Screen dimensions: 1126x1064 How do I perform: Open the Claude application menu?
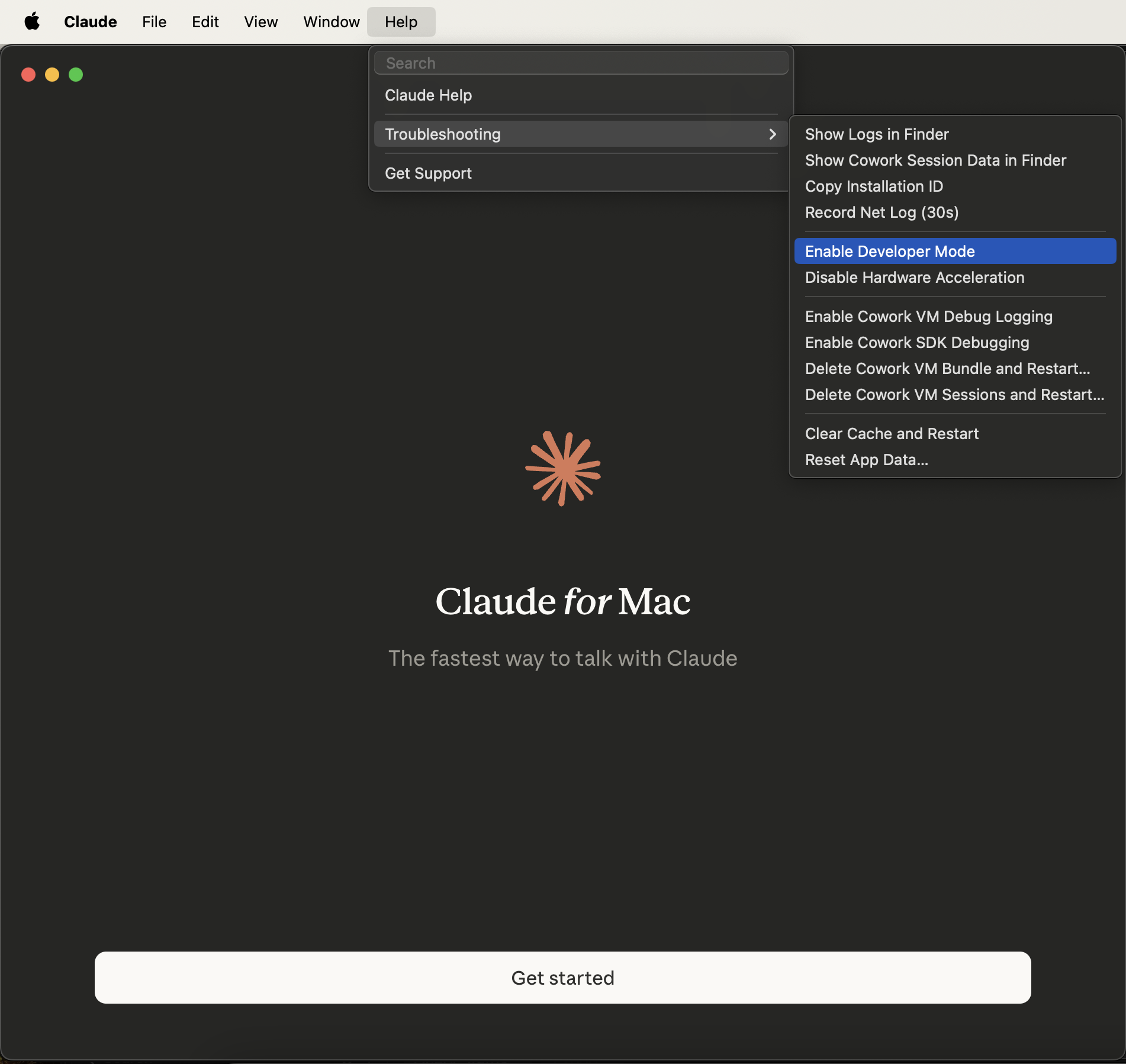pyautogui.click(x=90, y=21)
